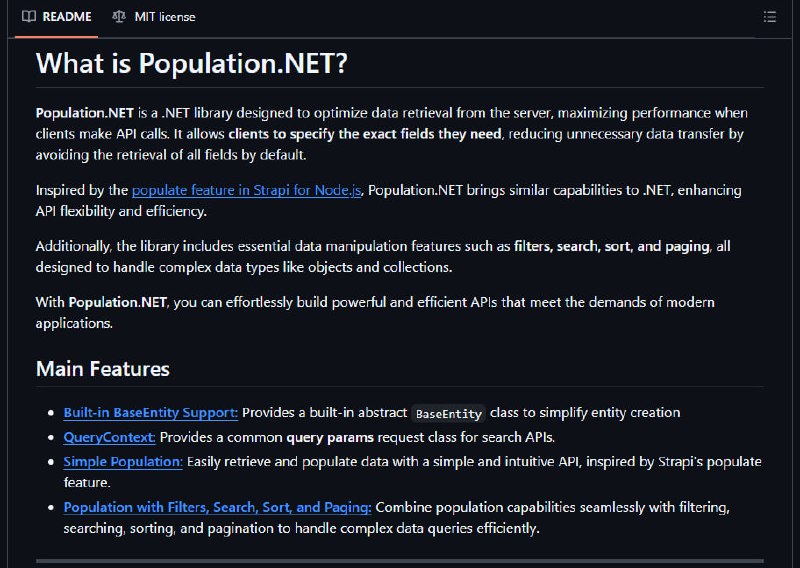Open populate feature in Strapi link
The width and height of the screenshot is (800, 568).
(246, 190)
